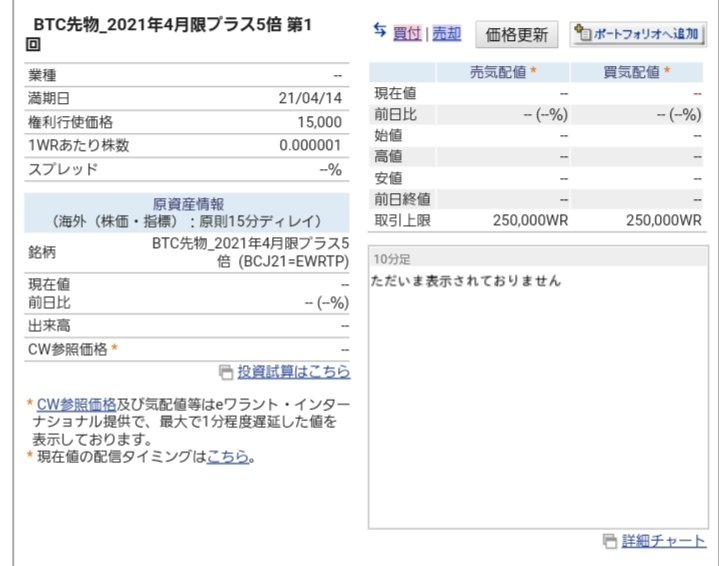This screenshot has height=566, width=719.
Task: Select the maturity date 21/04/14
Action: coord(310,98)
